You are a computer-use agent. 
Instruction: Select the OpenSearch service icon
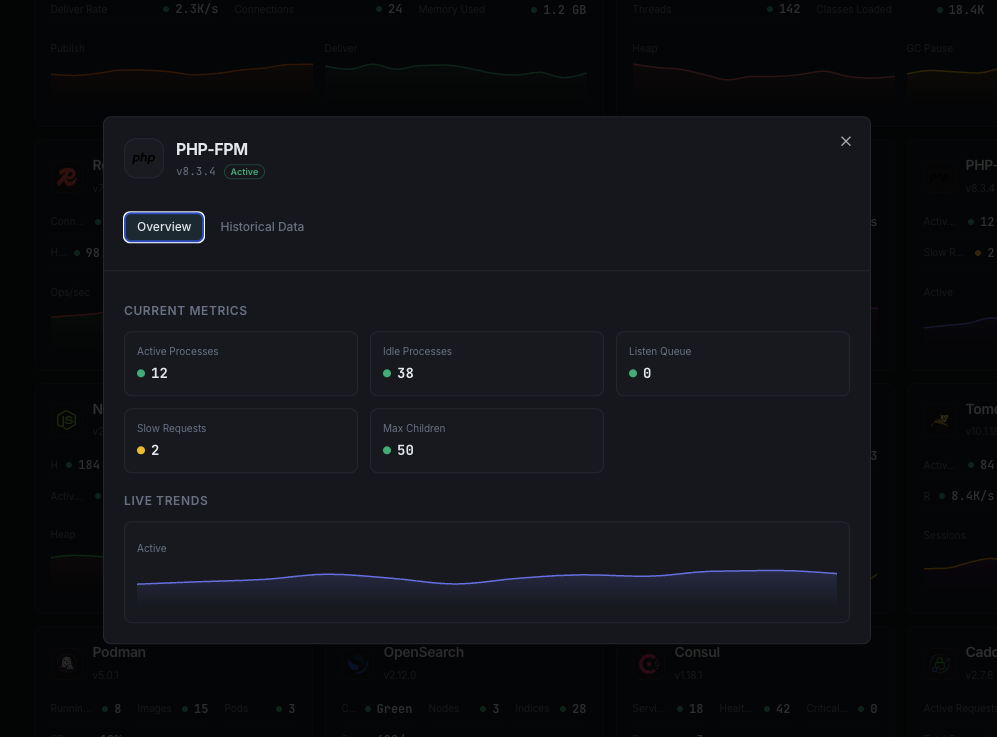(x=357, y=663)
